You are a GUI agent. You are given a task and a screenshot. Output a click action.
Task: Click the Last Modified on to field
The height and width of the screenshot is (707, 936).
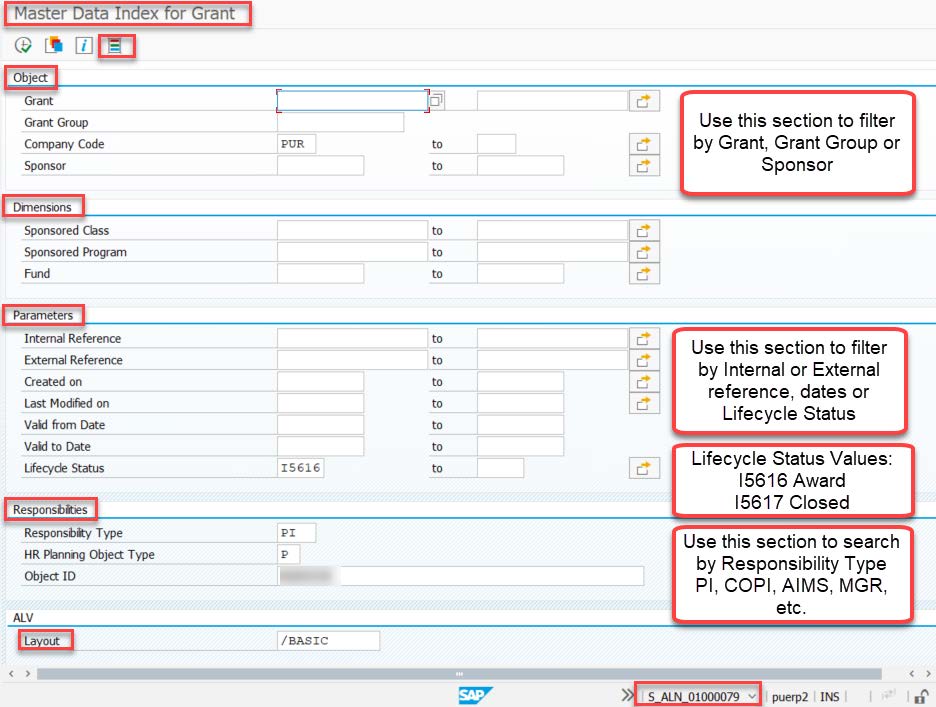pos(521,403)
